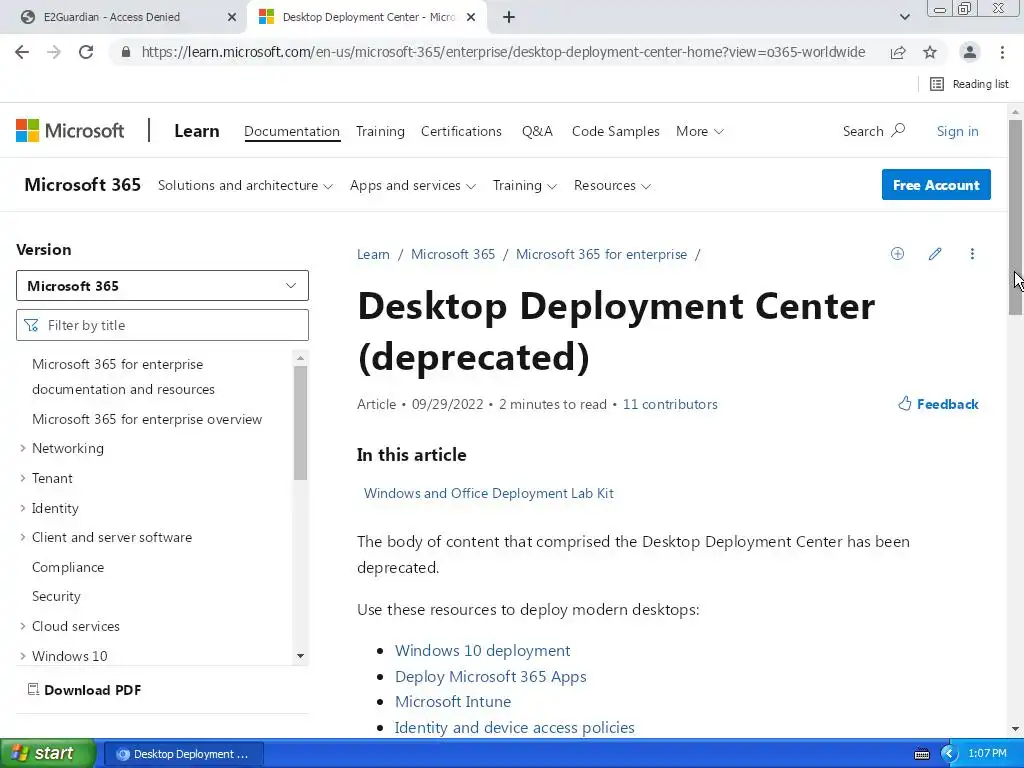Expand Client and server software node
The image size is (1024, 768).
(x=23, y=537)
